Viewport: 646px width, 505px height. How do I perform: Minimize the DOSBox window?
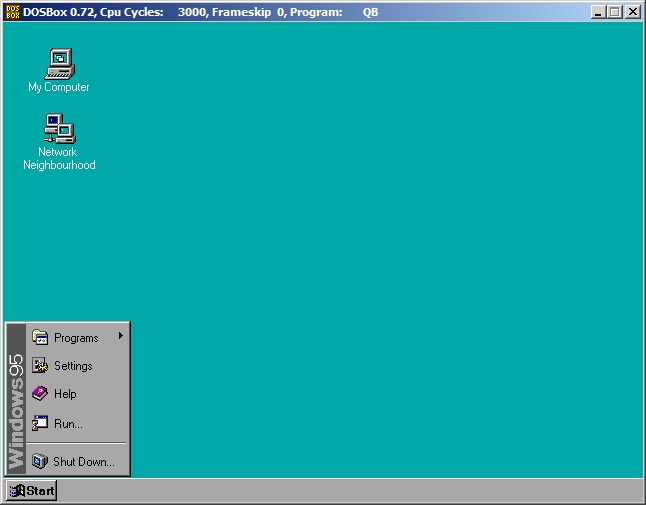pos(598,12)
